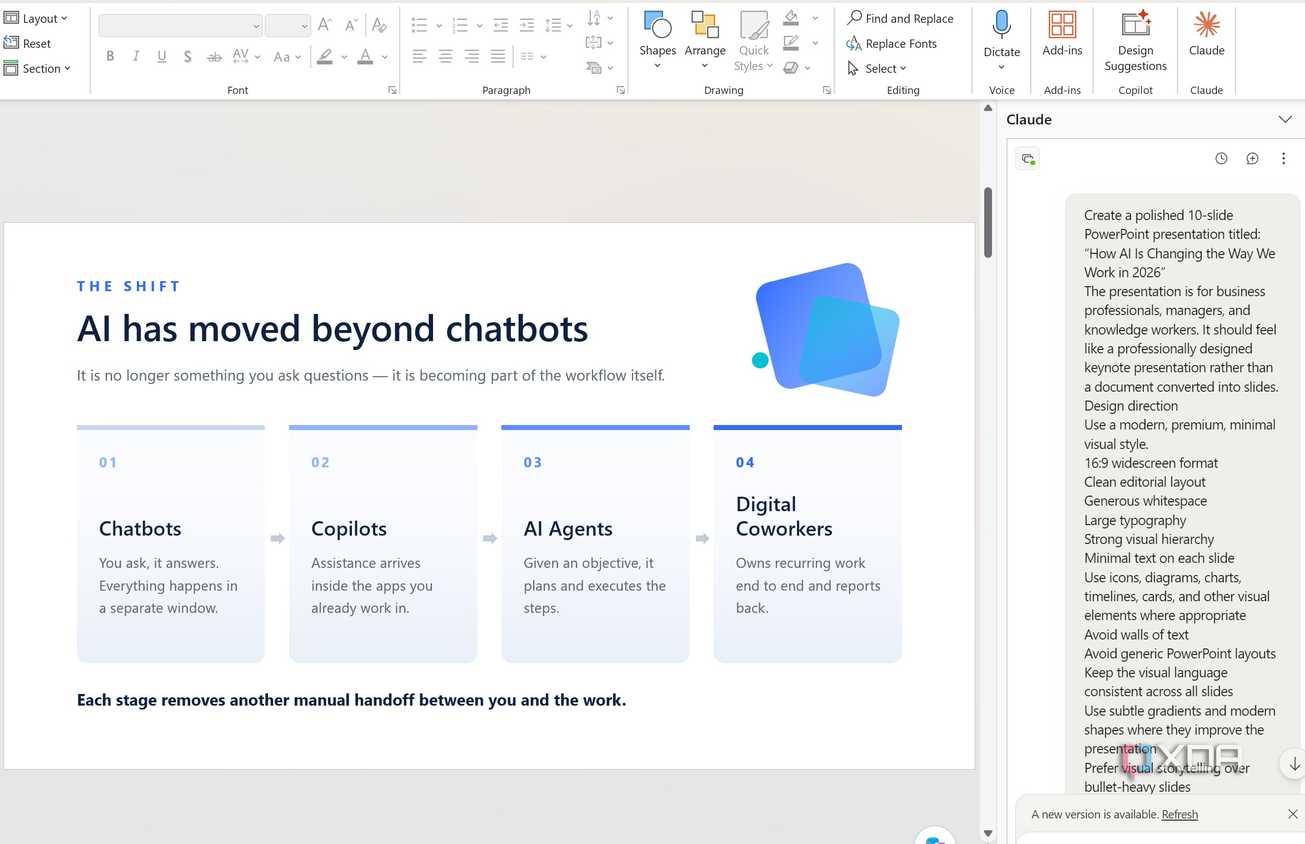Start Dictate microphone
Viewport: 1305px width, 844px height.
[x=1001, y=25]
